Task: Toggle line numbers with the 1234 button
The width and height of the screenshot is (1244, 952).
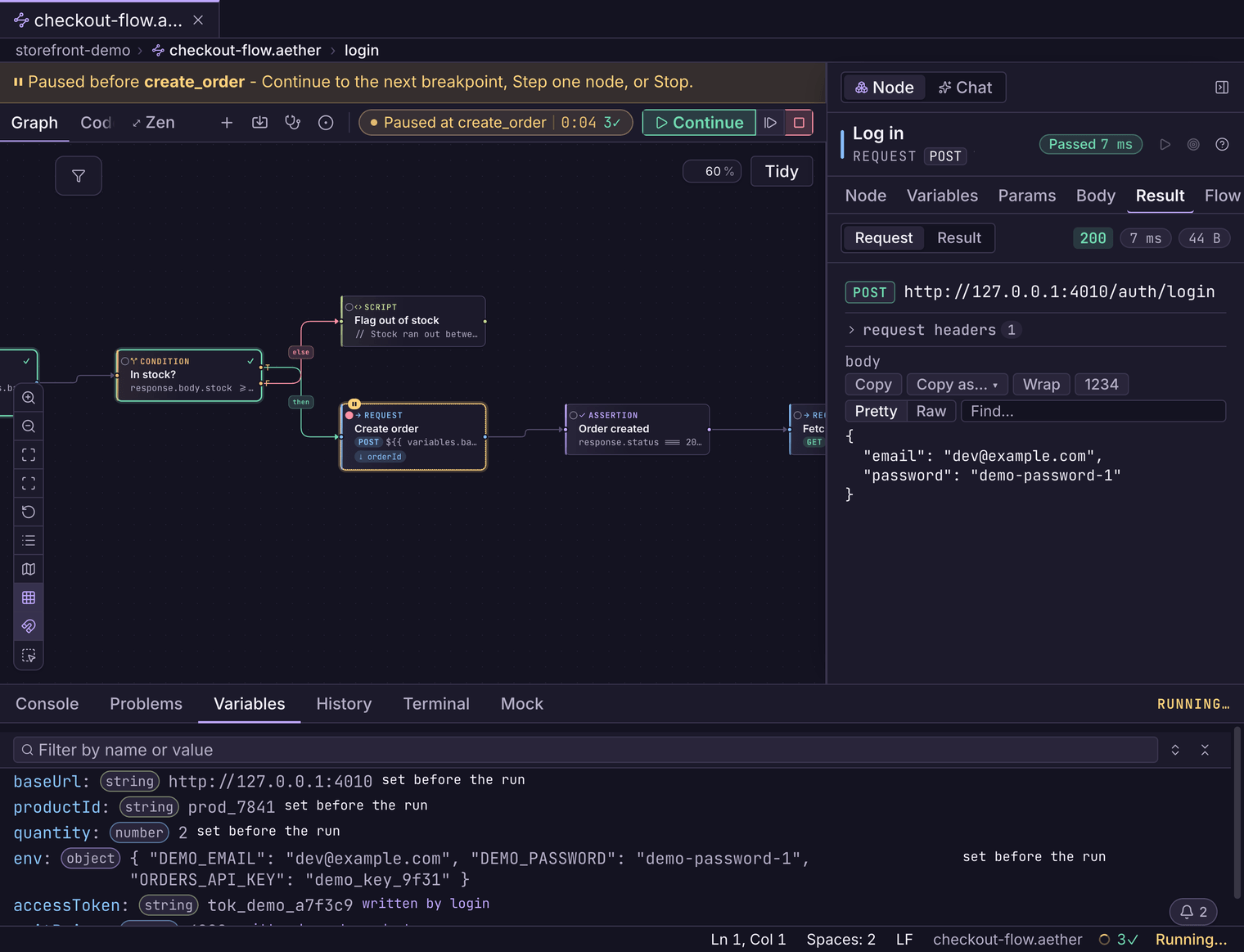Action: point(1102,385)
